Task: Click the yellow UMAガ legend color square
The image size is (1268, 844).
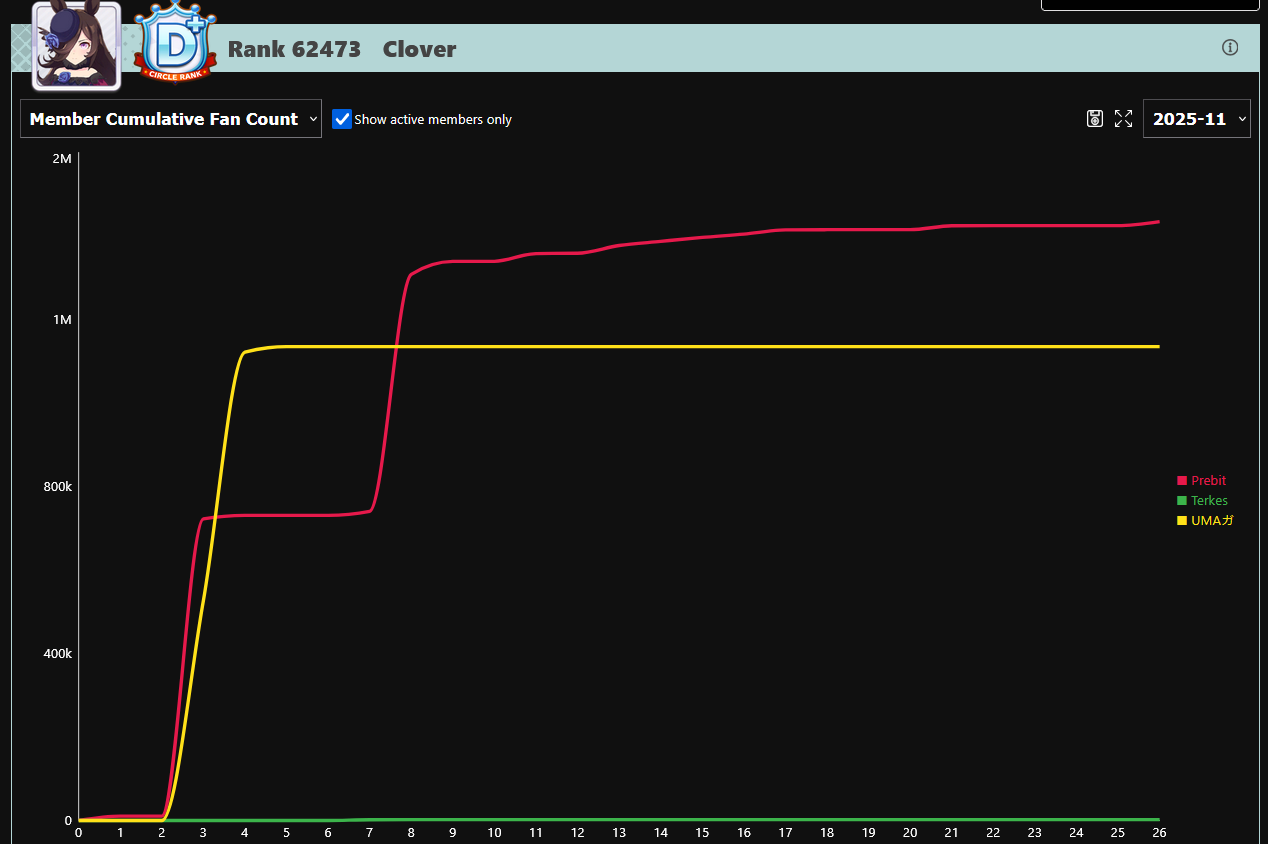Action: (x=1182, y=521)
